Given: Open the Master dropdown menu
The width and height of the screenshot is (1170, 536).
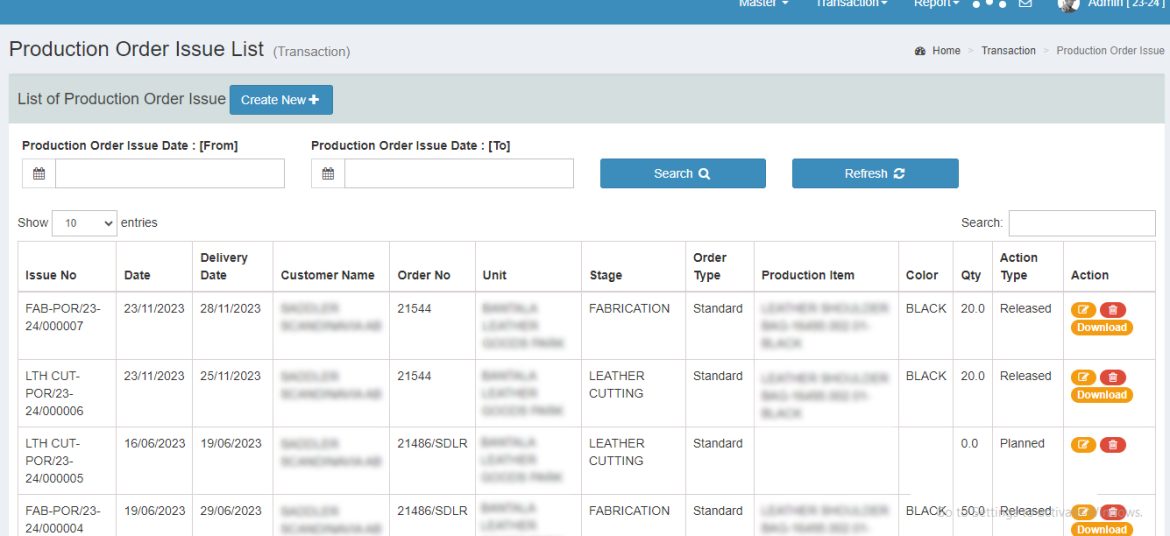Looking at the screenshot, I should point(763,4).
